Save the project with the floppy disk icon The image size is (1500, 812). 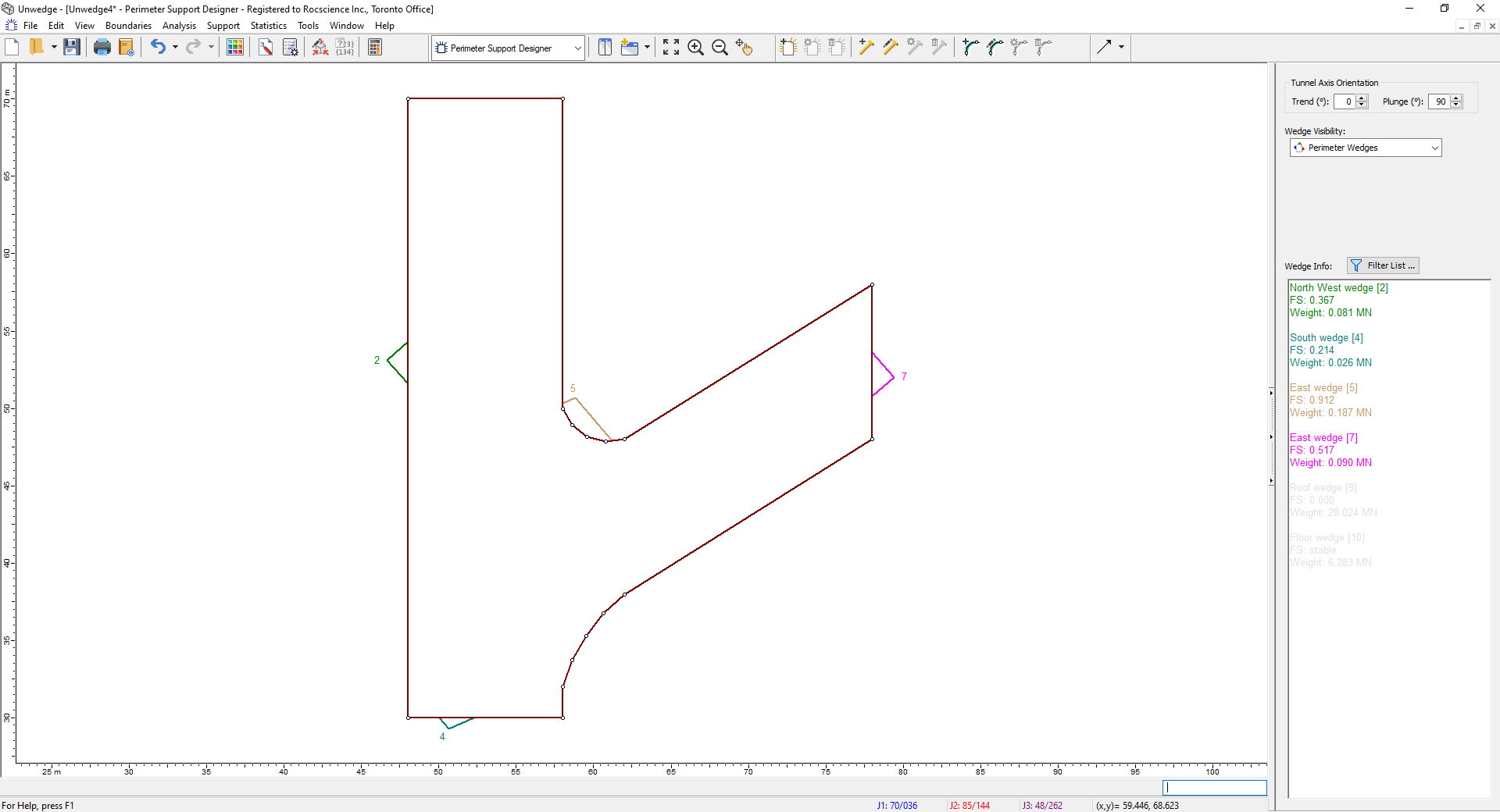[x=72, y=48]
